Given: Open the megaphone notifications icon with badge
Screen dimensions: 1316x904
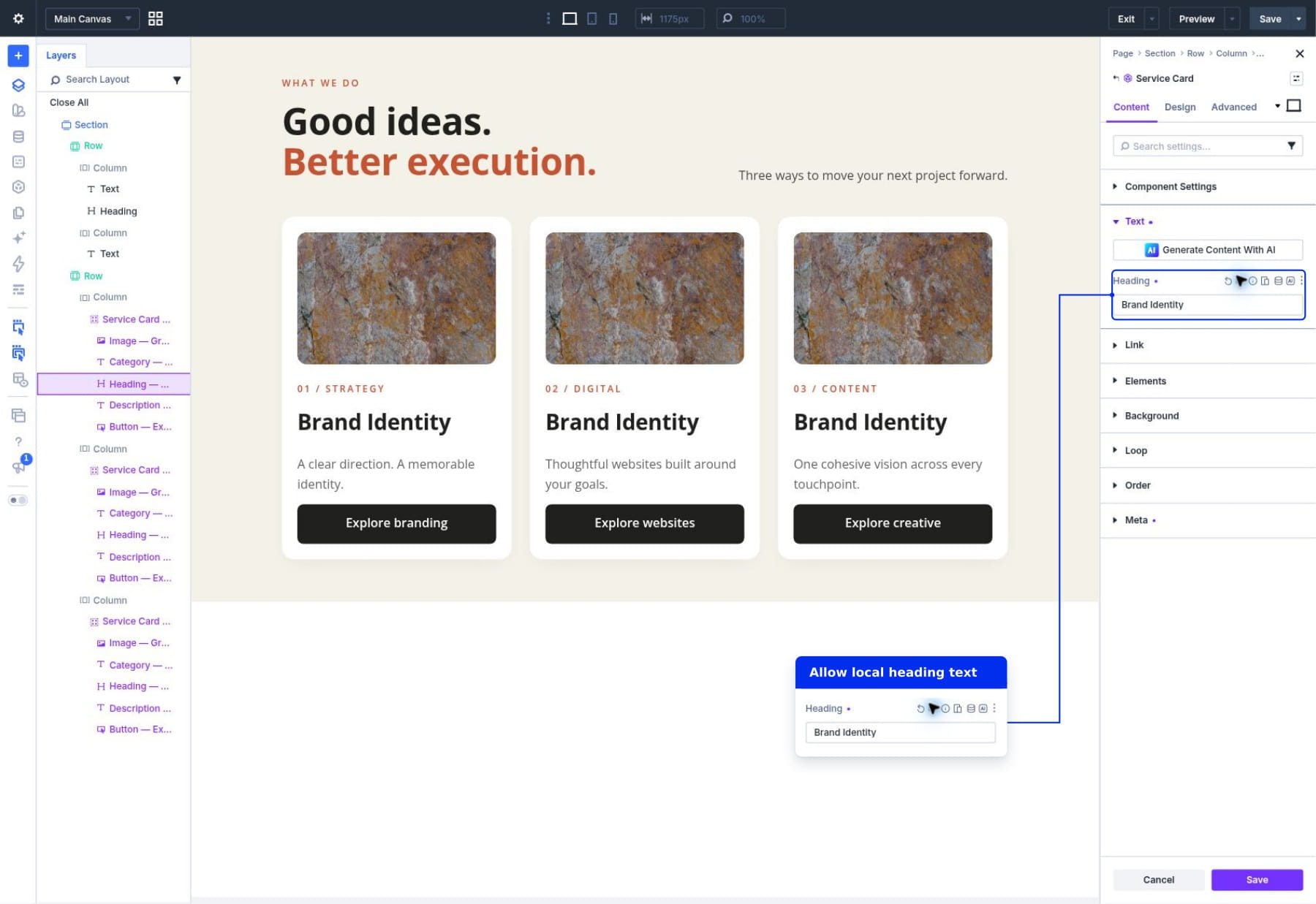Looking at the screenshot, I should [18, 467].
